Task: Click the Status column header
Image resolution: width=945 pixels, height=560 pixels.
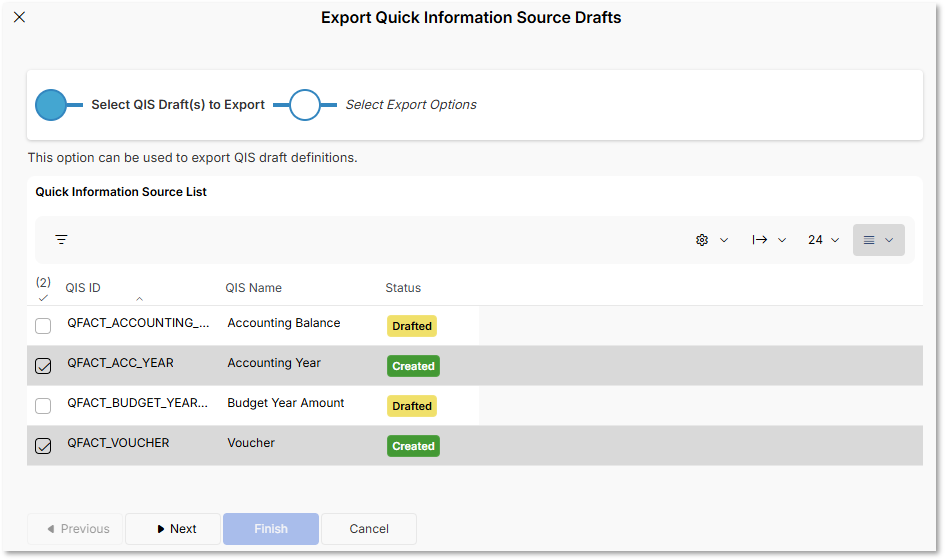Action: [x=403, y=288]
